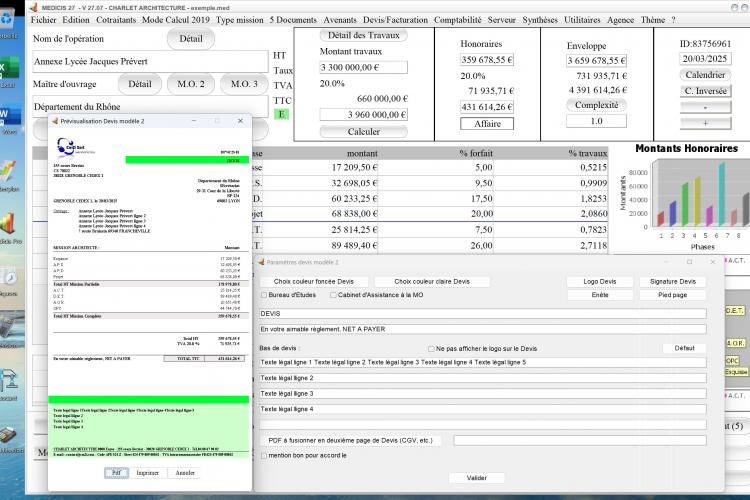Screen dimensions: 750x500
Task: Click Pdf button in preview window
Action: [116, 473]
